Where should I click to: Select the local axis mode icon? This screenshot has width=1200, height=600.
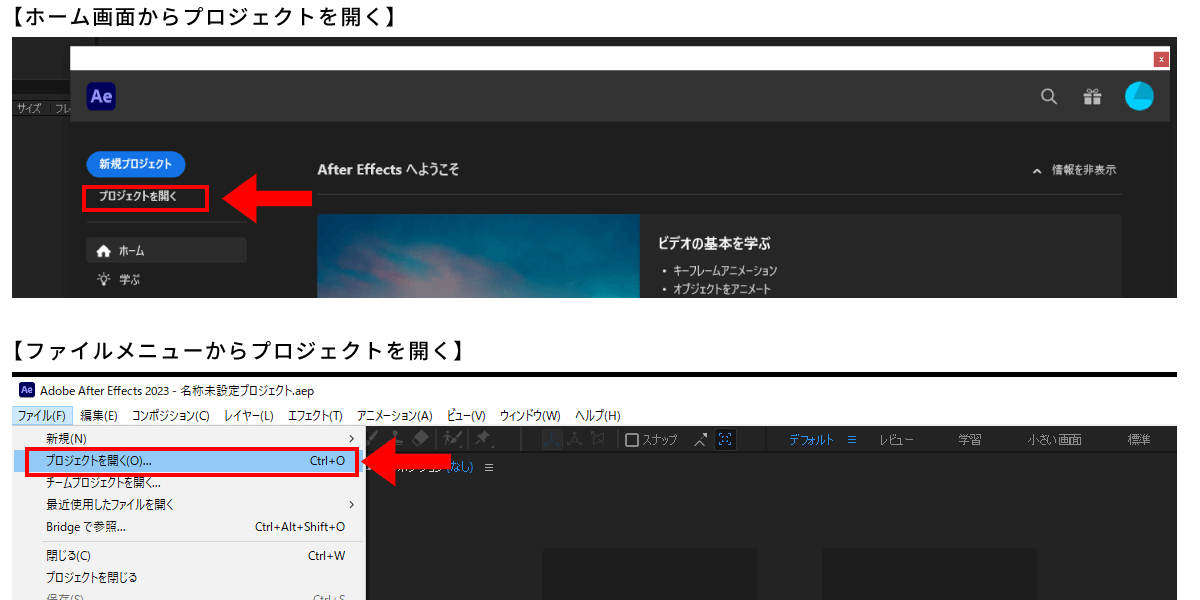(x=552, y=439)
